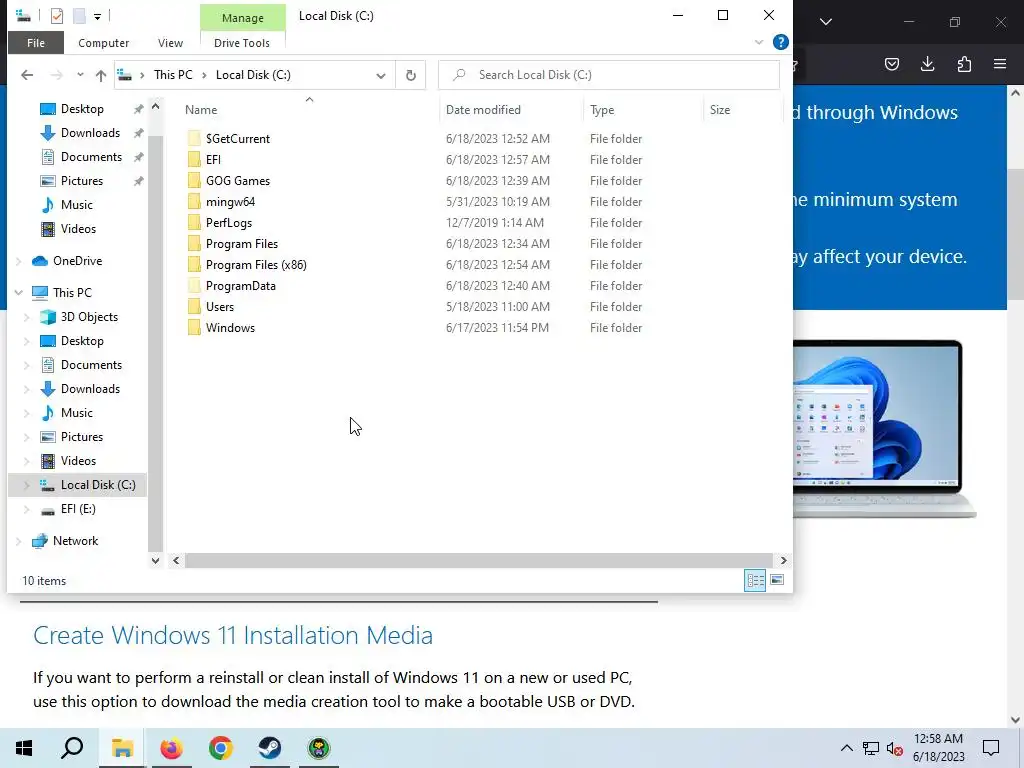Open pinned Pictures in Quick access
Image resolution: width=1024 pixels, height=768 pixels.
82,181
